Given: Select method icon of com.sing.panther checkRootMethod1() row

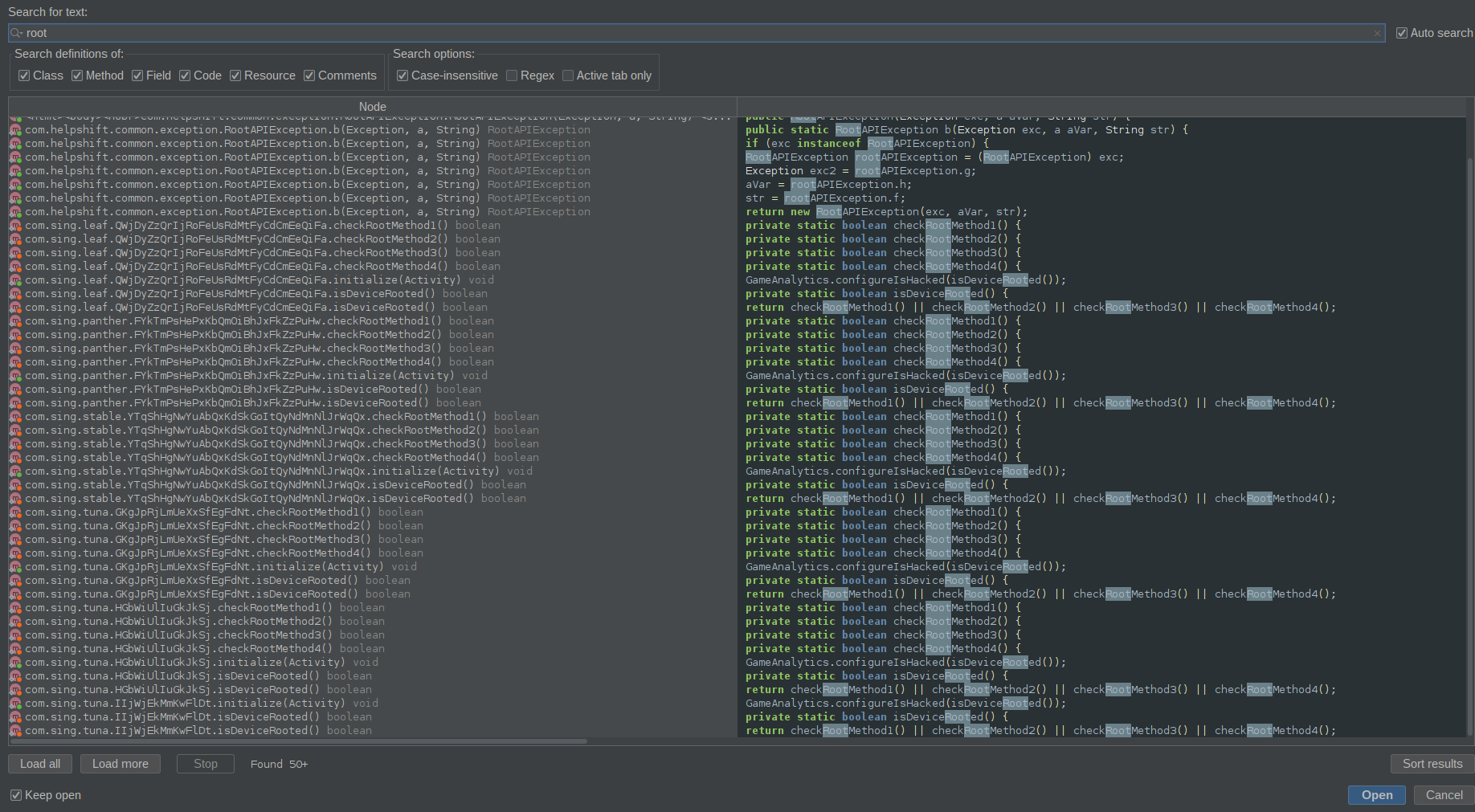Looking at the screenshot, I should (x=15, y=321).
